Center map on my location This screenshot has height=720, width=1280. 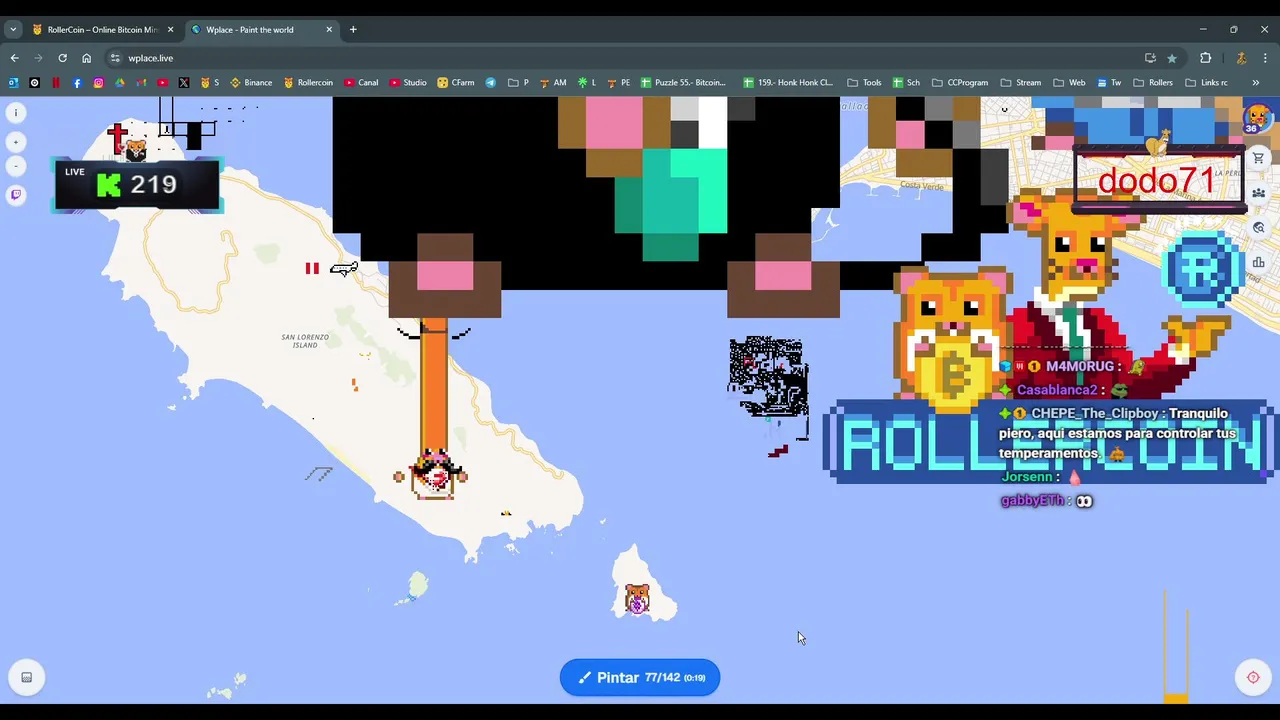tap(1253, 677)
